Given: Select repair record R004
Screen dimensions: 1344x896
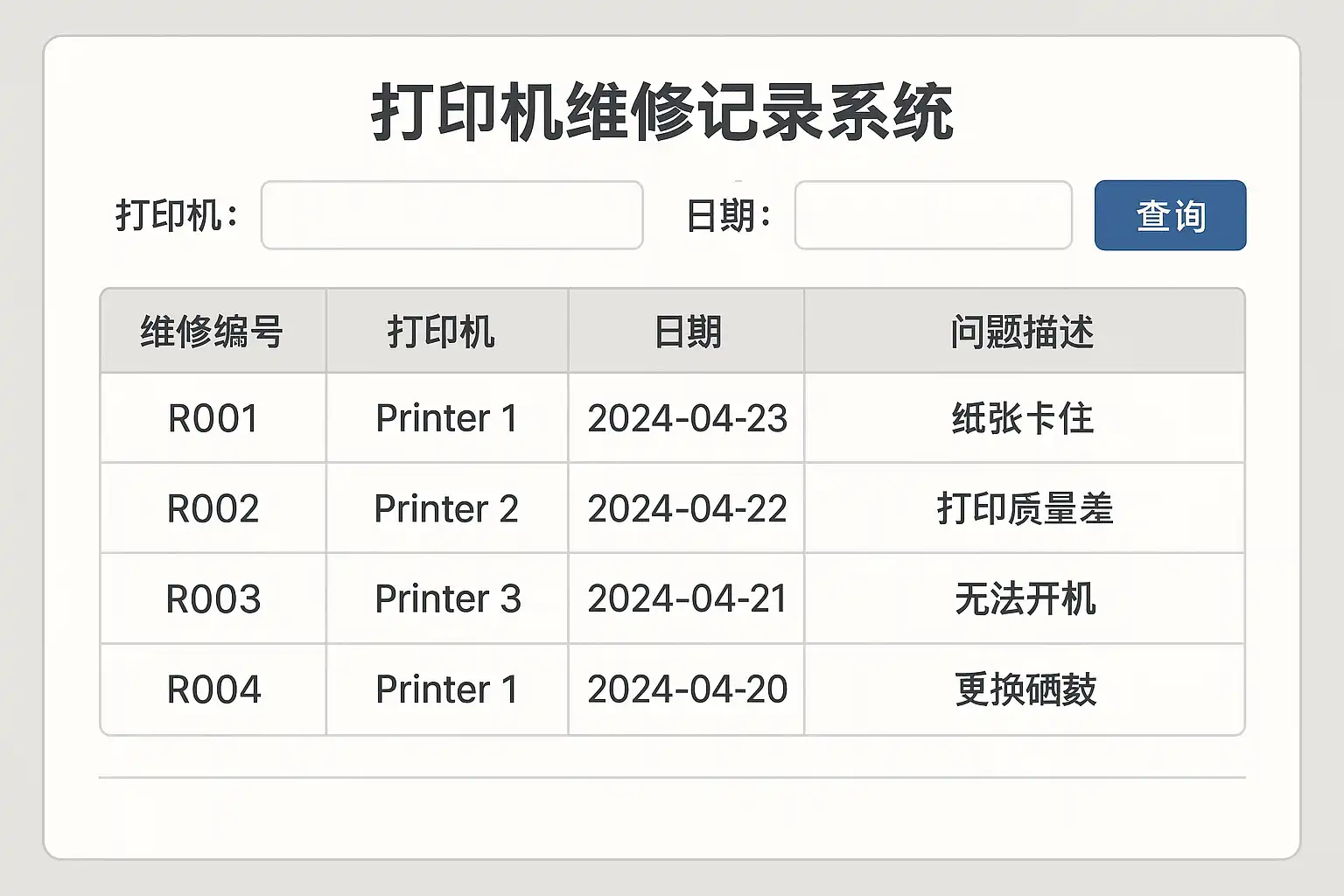Looking at the screenshot, I should click(213, 689).
